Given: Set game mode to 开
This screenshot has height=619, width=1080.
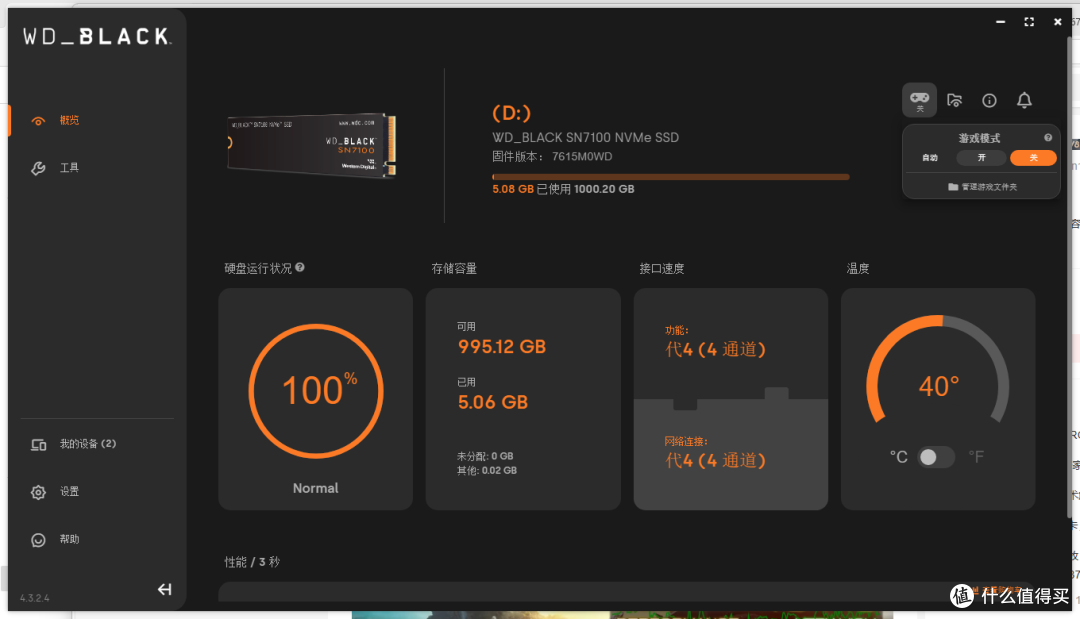Looking at the screenshot, I should [981, 158].
